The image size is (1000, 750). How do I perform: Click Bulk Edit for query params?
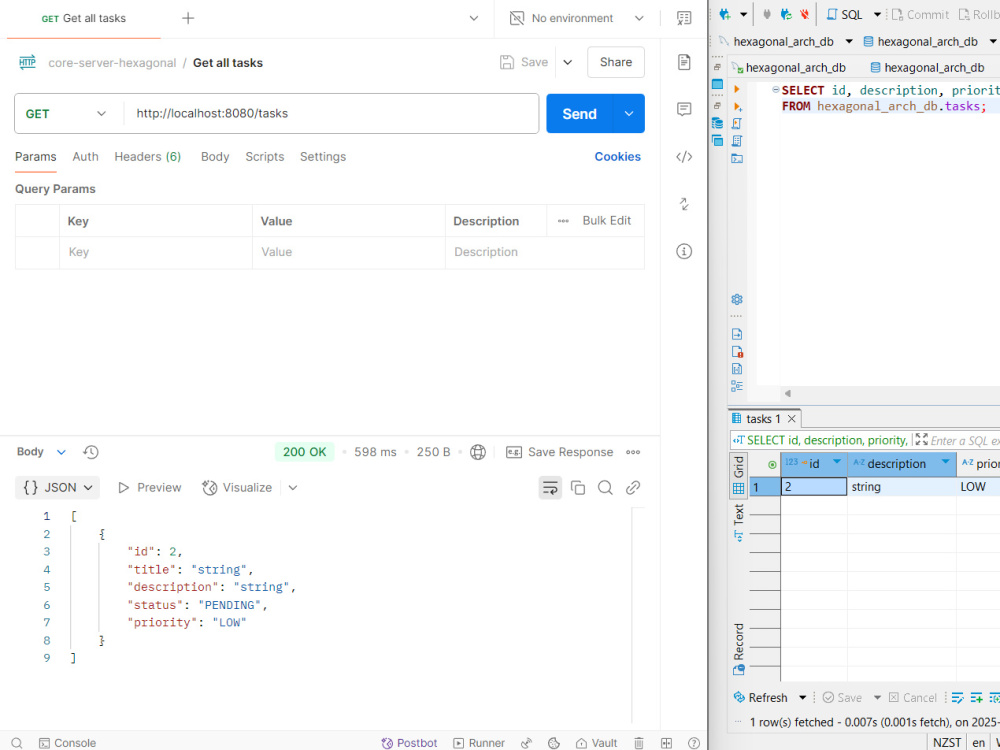(607, 221)
